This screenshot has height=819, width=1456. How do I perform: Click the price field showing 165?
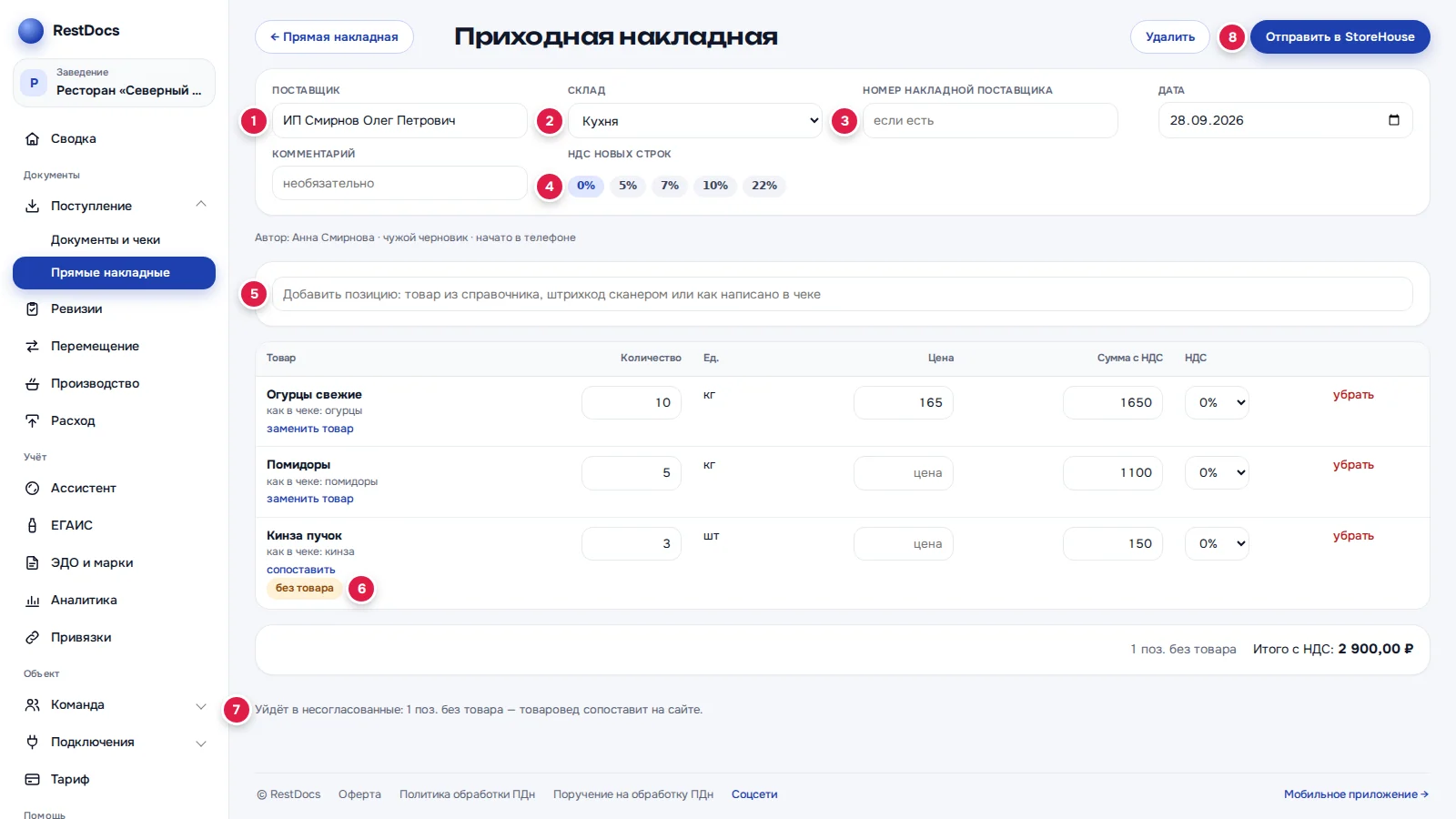904,402
